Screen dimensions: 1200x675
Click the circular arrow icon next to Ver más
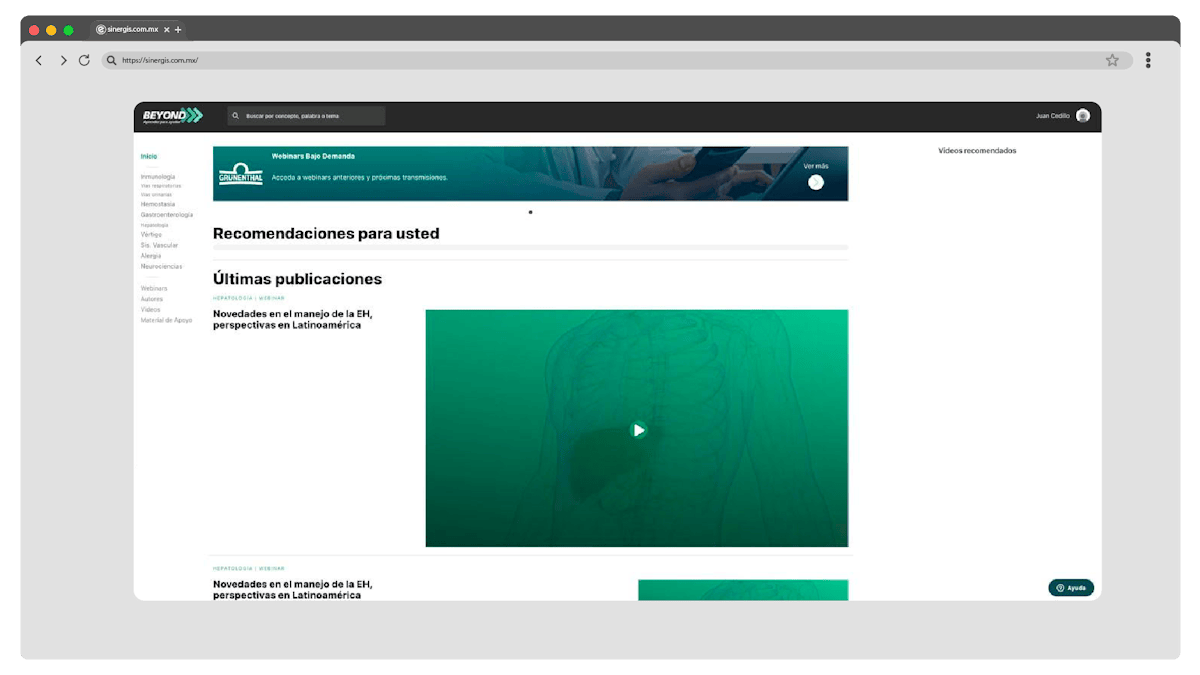[816, 181]
